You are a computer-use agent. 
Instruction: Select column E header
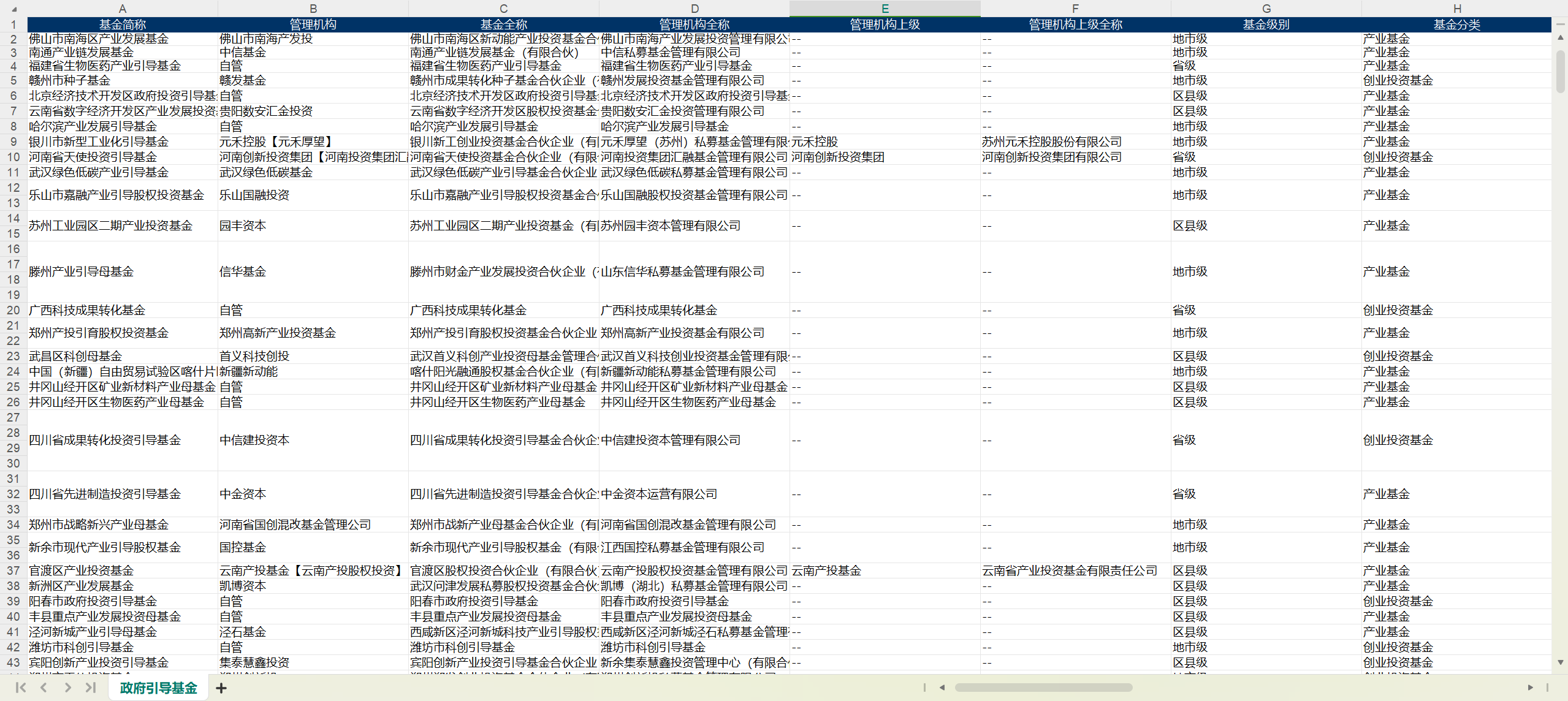click(885, 9)
